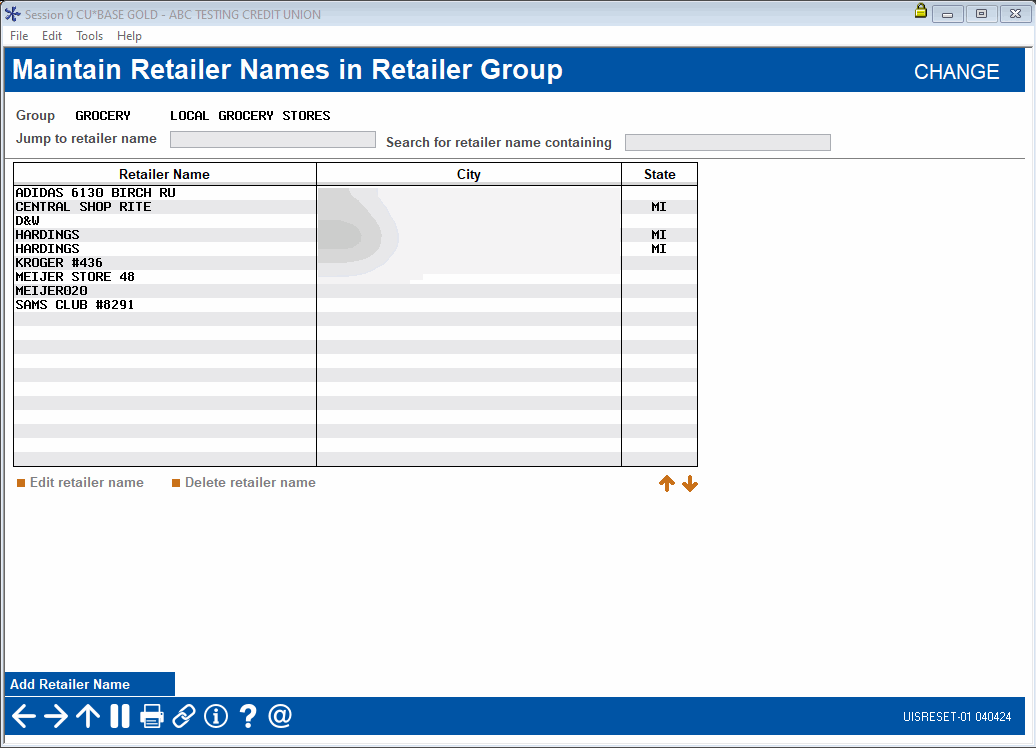Click the City column header
The height and width of the screenshot is (748, 1036).
coord(468,174)
